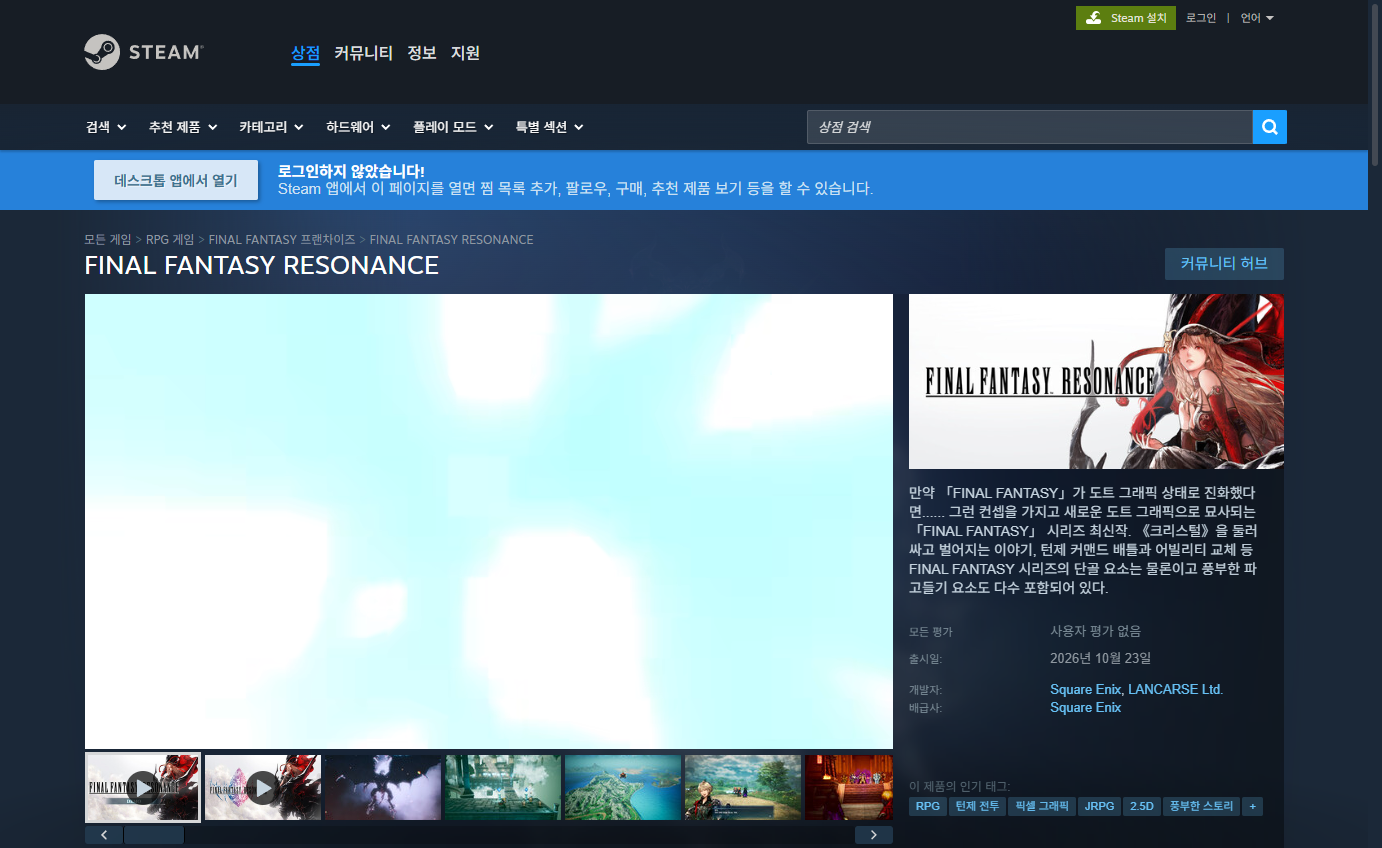Click the 데스크톱 앱에서 열기 button
Viewport: 1382px width, 848px height.
point(176,180)
